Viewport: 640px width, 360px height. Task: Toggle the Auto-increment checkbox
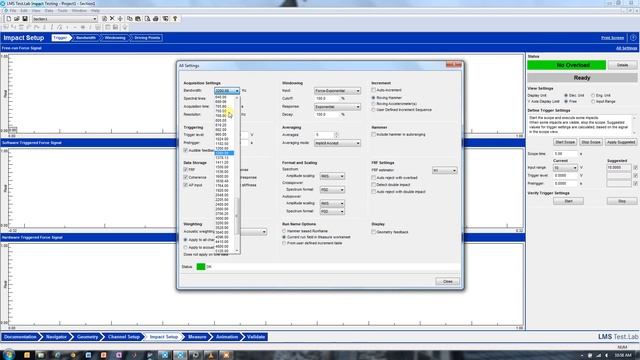(373, 90)
